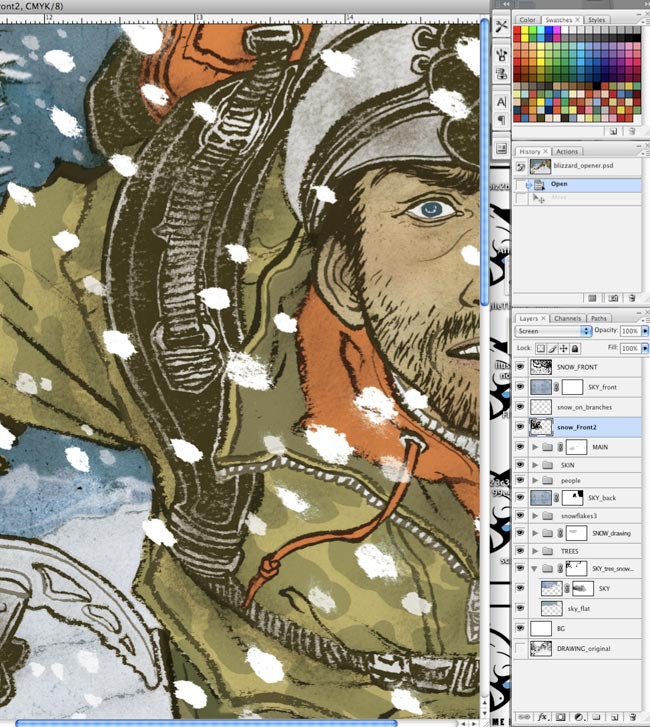The width and height of the screenshot is (650, 727).
Task: Show the DRAWING_original layer
Action: [x=520, y=649]
